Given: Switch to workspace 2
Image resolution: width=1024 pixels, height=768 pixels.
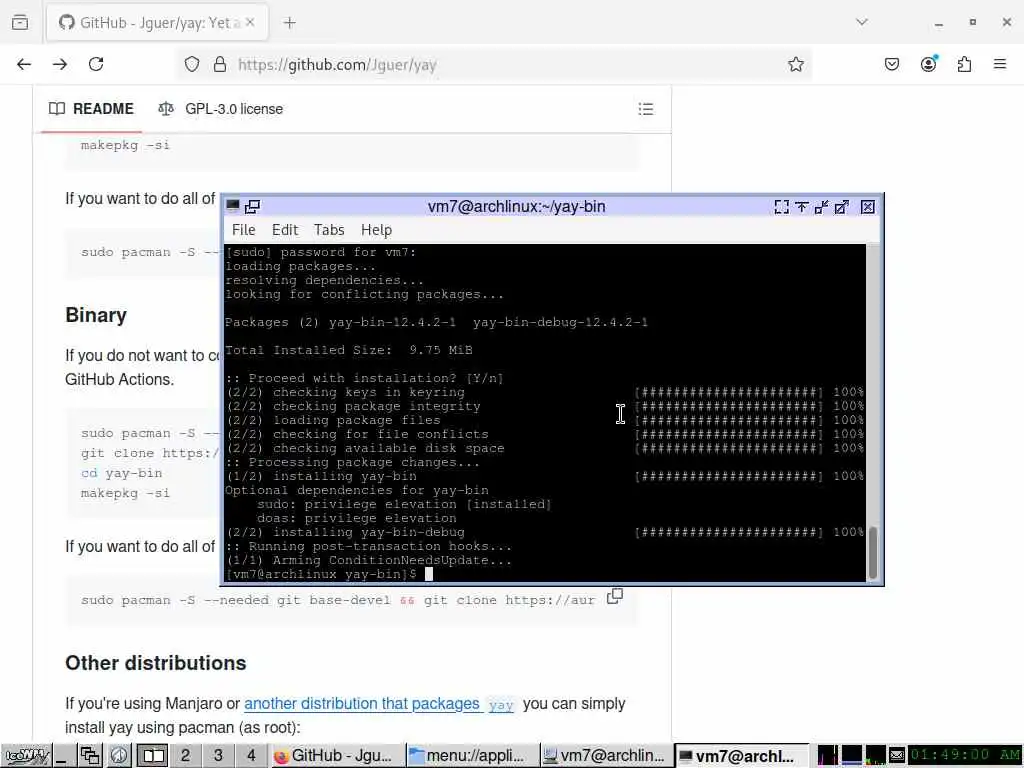Looking at the screenshot, I should pos(185,756).
